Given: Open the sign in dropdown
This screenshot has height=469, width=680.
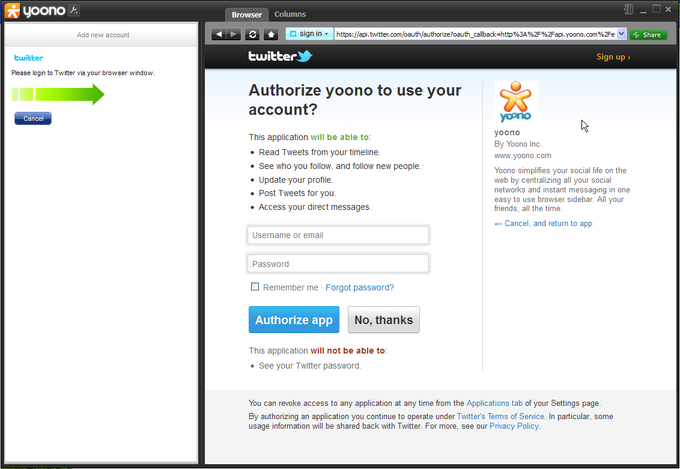Looking at the screenshot, I should point(309,34).
